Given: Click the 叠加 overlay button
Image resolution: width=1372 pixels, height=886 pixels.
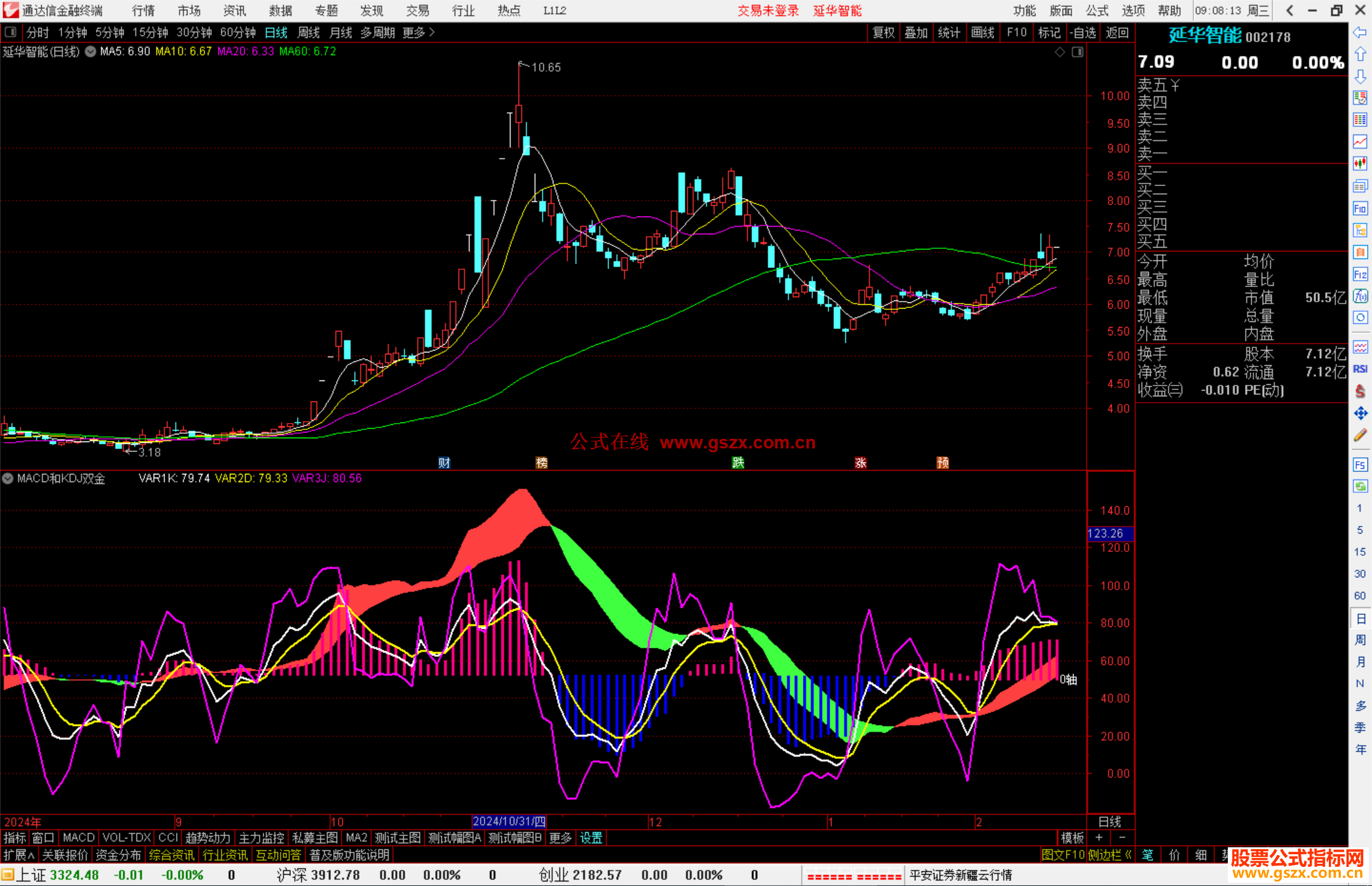Looking at the screenshot, I should (916, 32).
